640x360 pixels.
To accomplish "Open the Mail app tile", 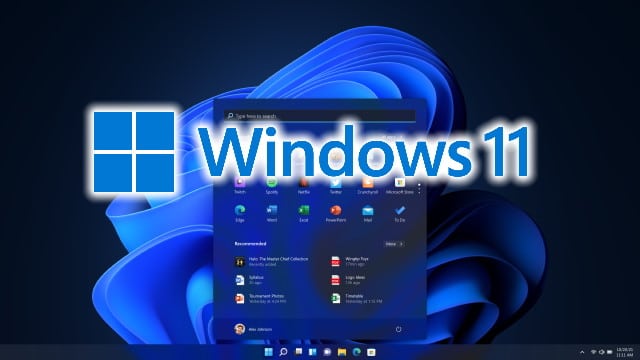I will point(368,213).
